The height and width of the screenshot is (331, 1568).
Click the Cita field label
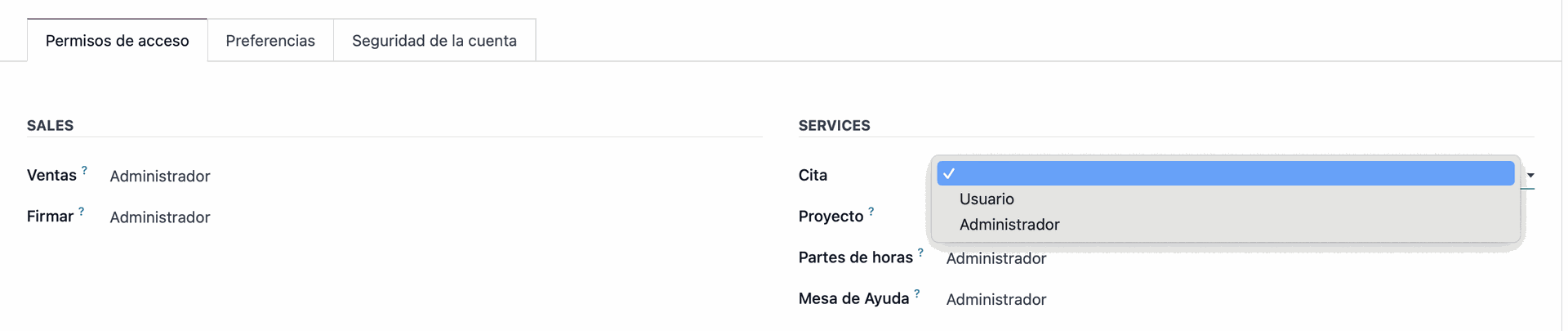coord(813,175)
